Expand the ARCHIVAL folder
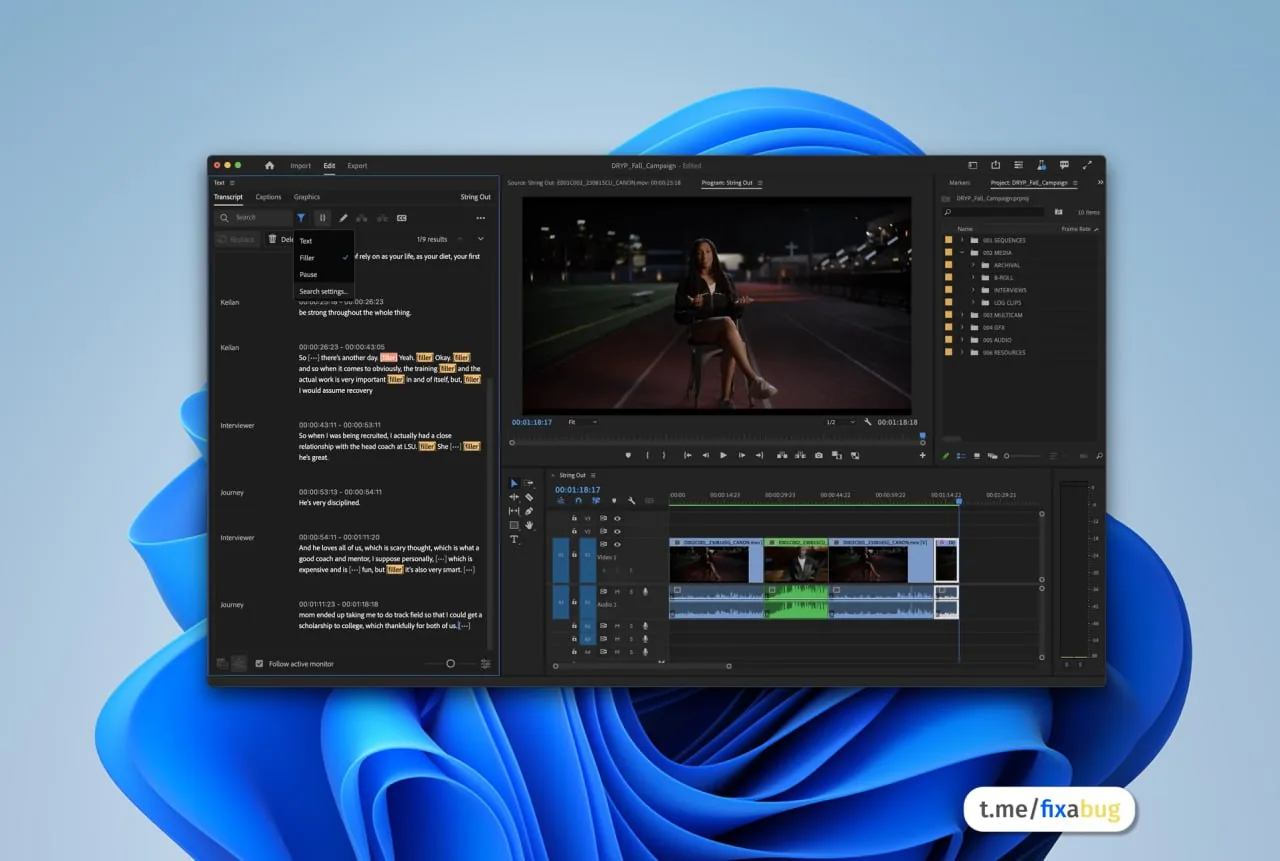The width and height of the screenshot is (1280, 861). 972,265
